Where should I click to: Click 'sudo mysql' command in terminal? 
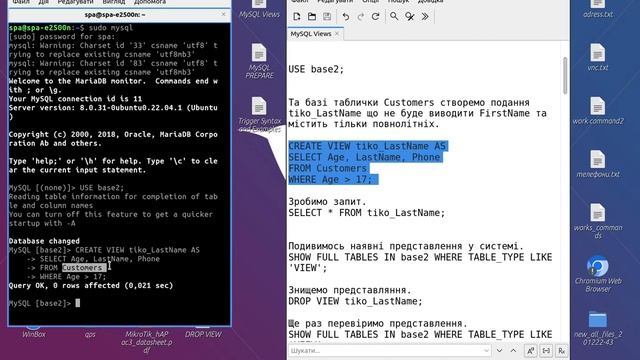pyautogui.click(x=111, y=28)
